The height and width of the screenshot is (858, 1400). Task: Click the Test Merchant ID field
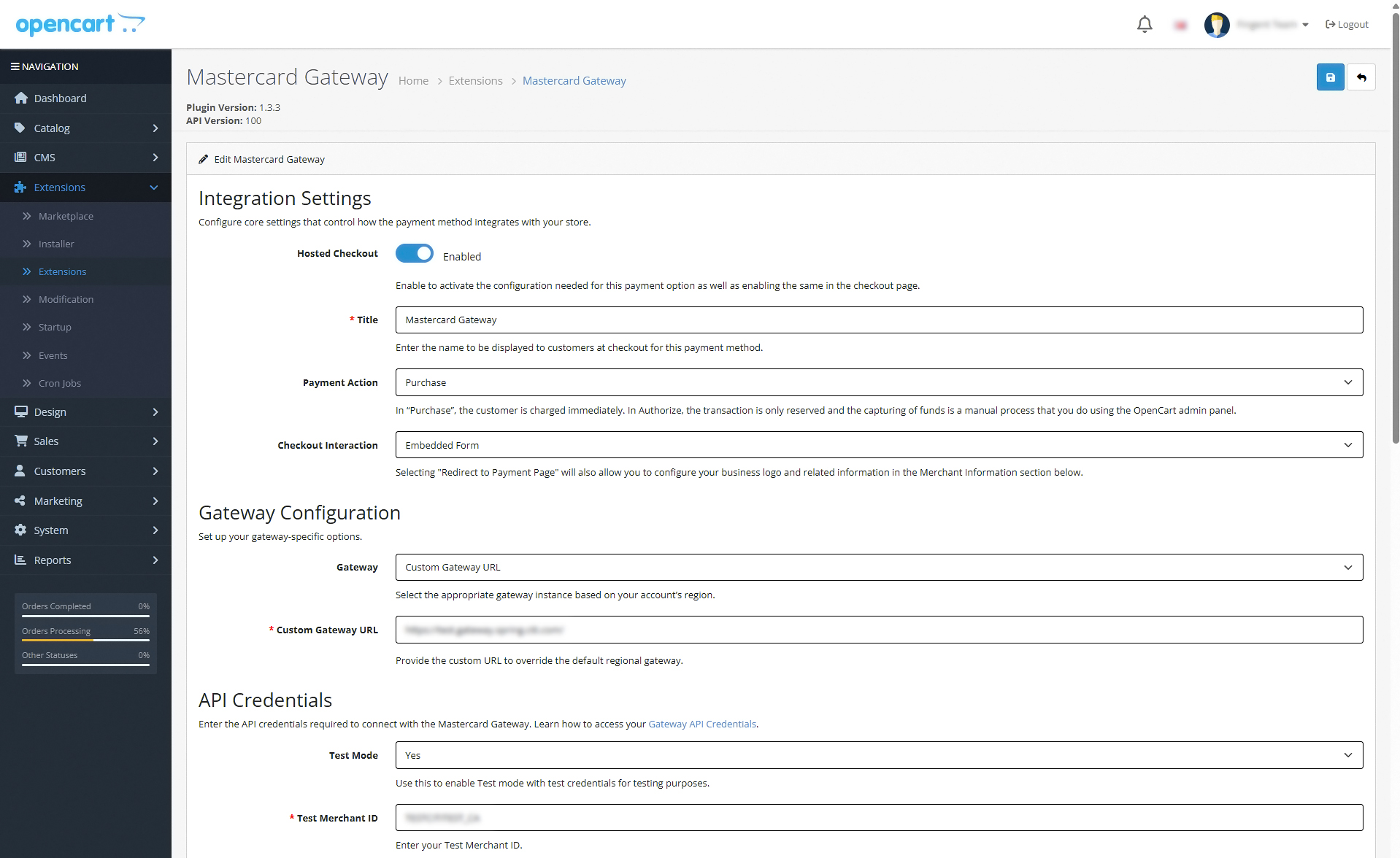click(x=879, y=818)
